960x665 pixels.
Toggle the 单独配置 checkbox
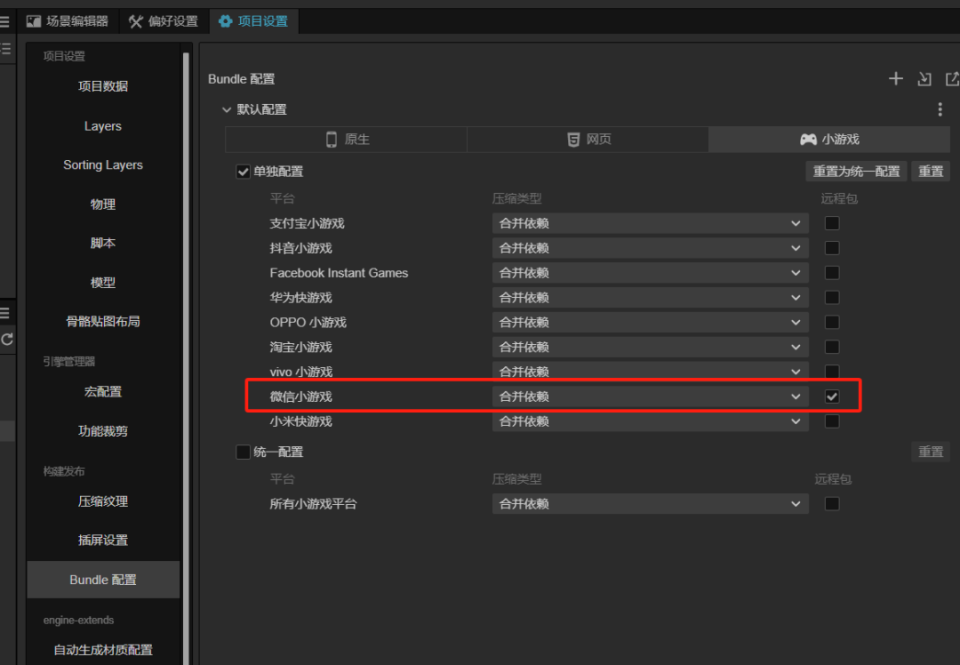(x=243, y=171)
